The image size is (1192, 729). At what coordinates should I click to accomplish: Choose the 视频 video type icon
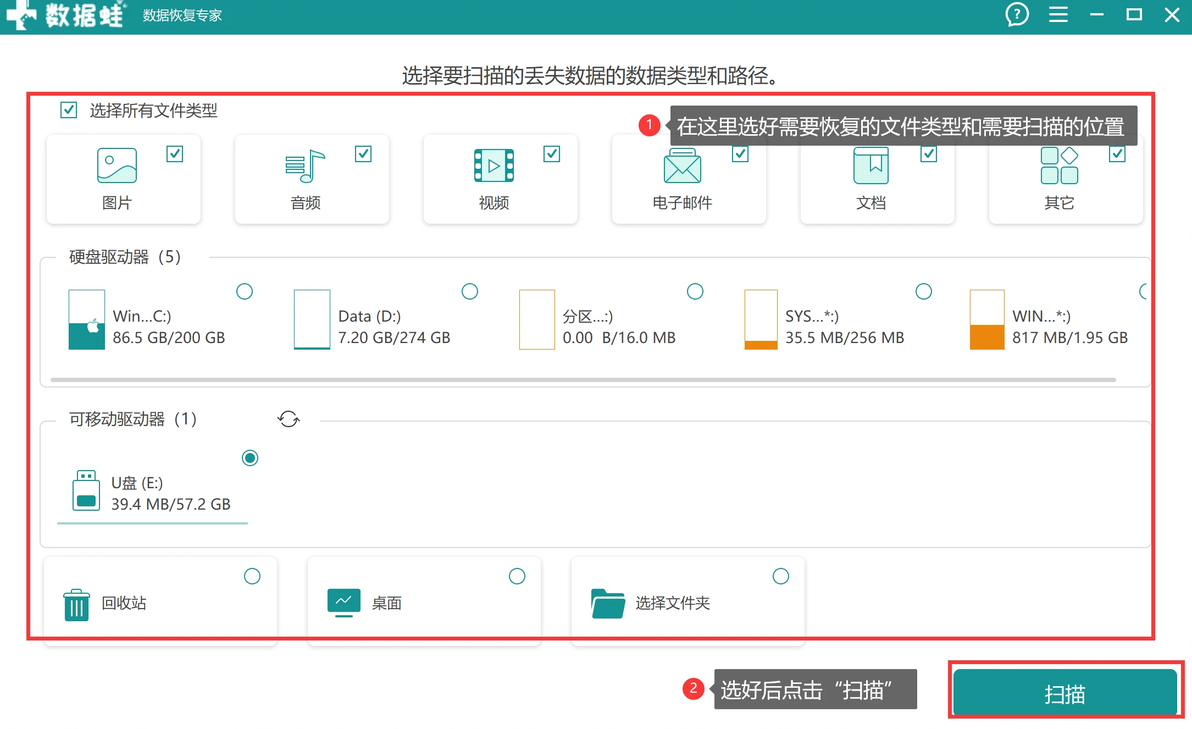pos(494,166)
